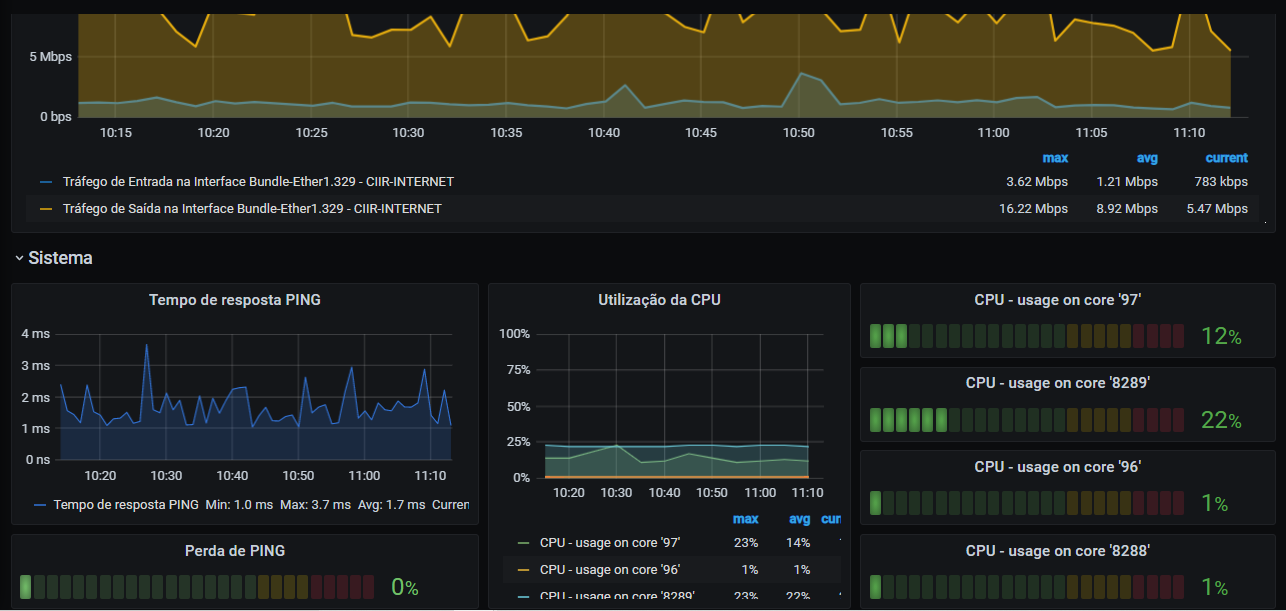Click Max: 3.7 ms in the PING legend
Image resolution: width=1286 pixels, height=611 pixels.
[x=315, y=505]
